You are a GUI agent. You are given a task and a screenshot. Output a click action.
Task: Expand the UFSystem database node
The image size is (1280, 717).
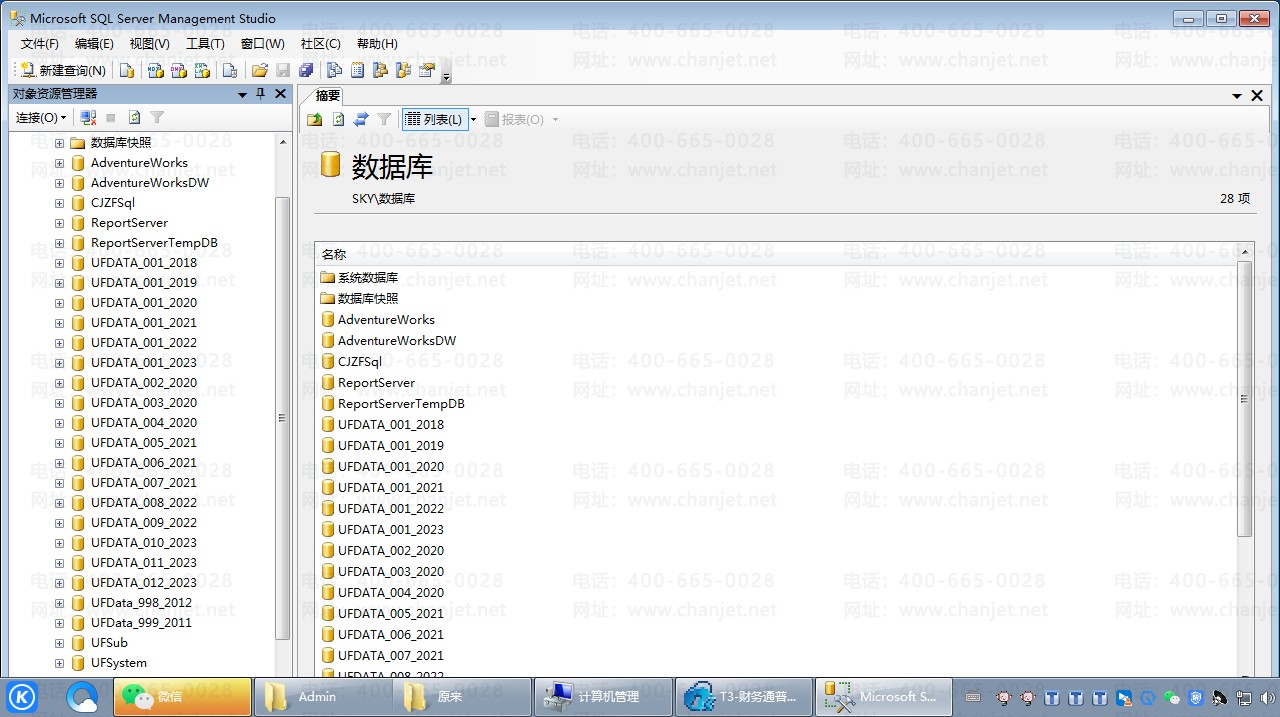coord(59,663)
